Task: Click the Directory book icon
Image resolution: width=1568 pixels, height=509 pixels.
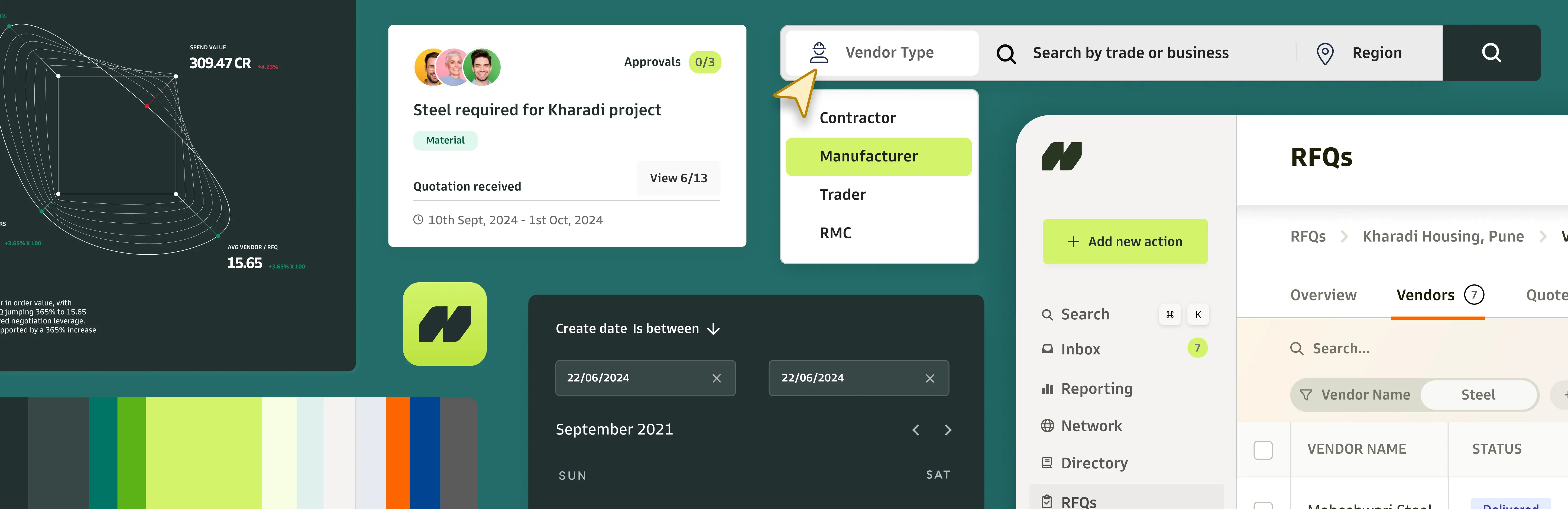Action: [1047, 463]
